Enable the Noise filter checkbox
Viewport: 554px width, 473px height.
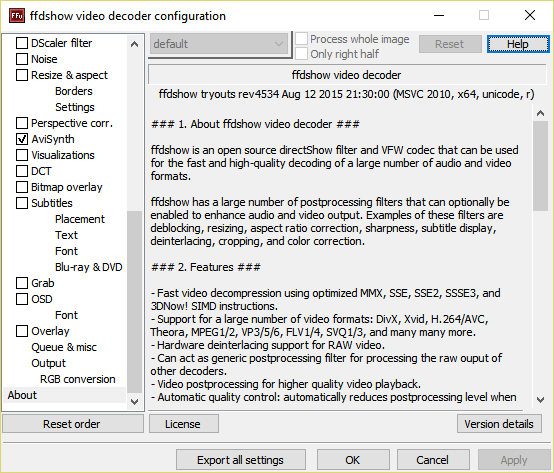[x=22, y=59]
